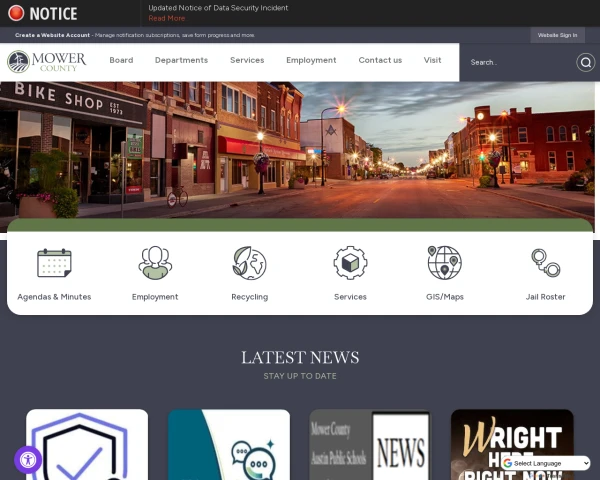Open the Wright Here Right Now thumbnail
The image size is (600, 480).
point(512,444)
